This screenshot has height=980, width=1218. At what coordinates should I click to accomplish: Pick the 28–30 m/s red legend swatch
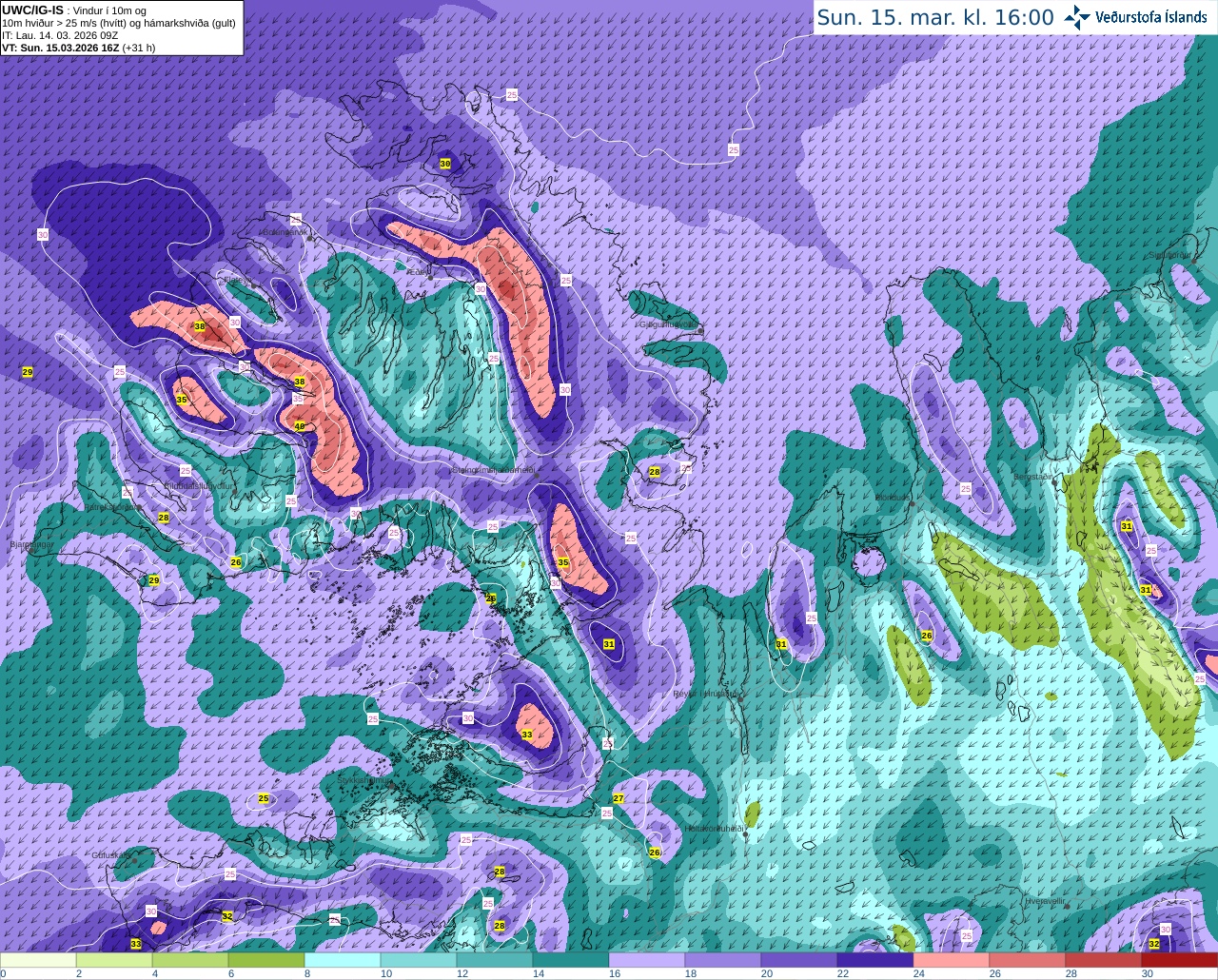(x=1104, y=960)
